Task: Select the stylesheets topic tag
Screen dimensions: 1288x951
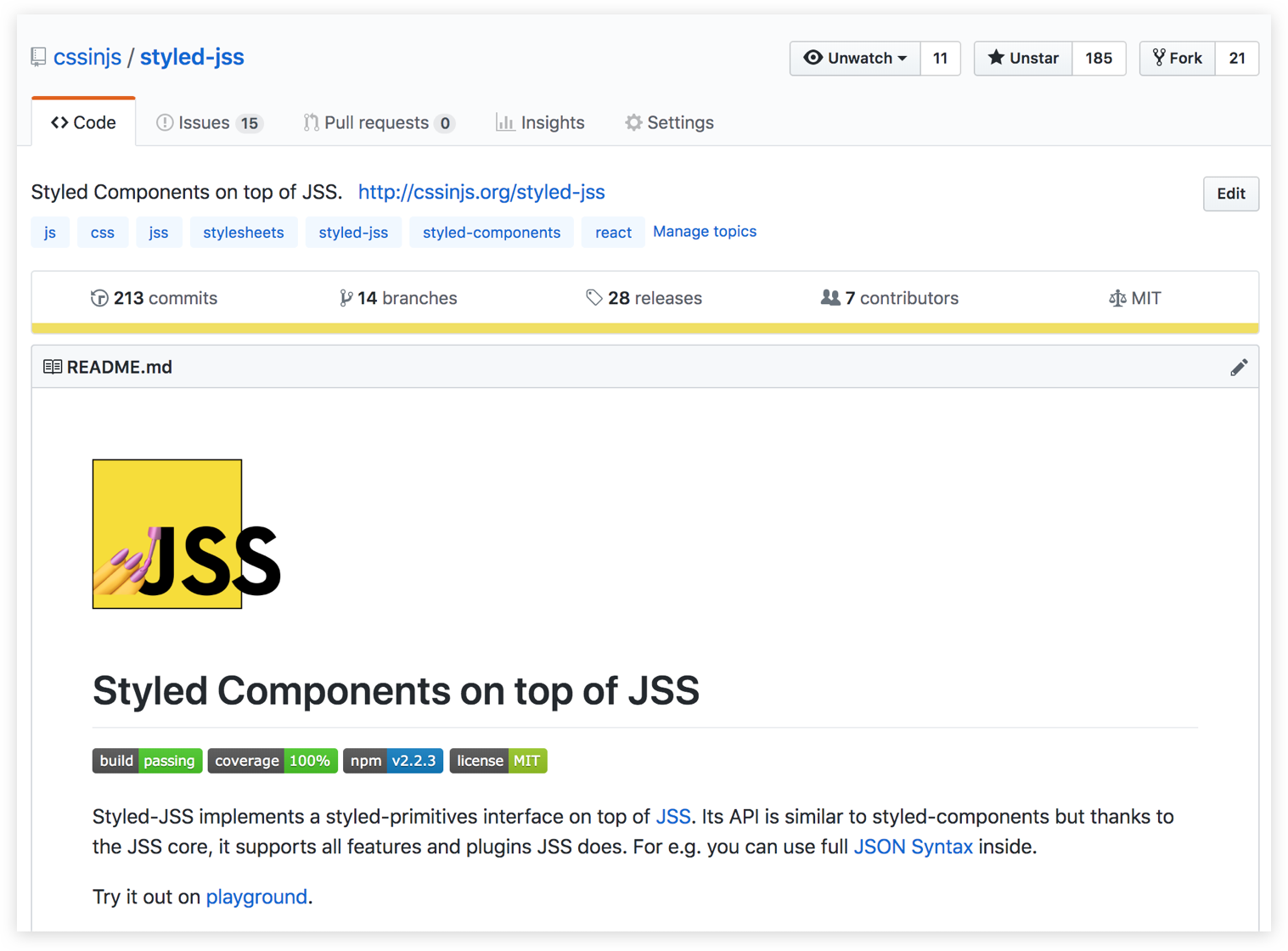Action: coord(244,232)
